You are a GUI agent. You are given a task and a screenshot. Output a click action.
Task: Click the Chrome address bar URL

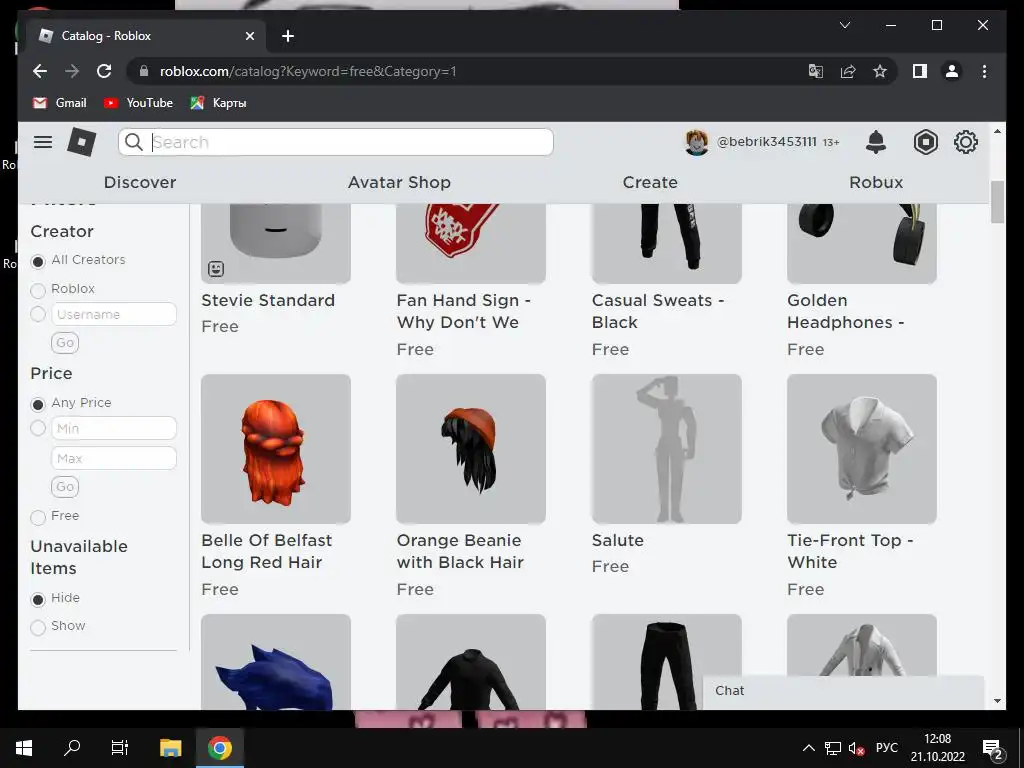(x=308, y=71)
